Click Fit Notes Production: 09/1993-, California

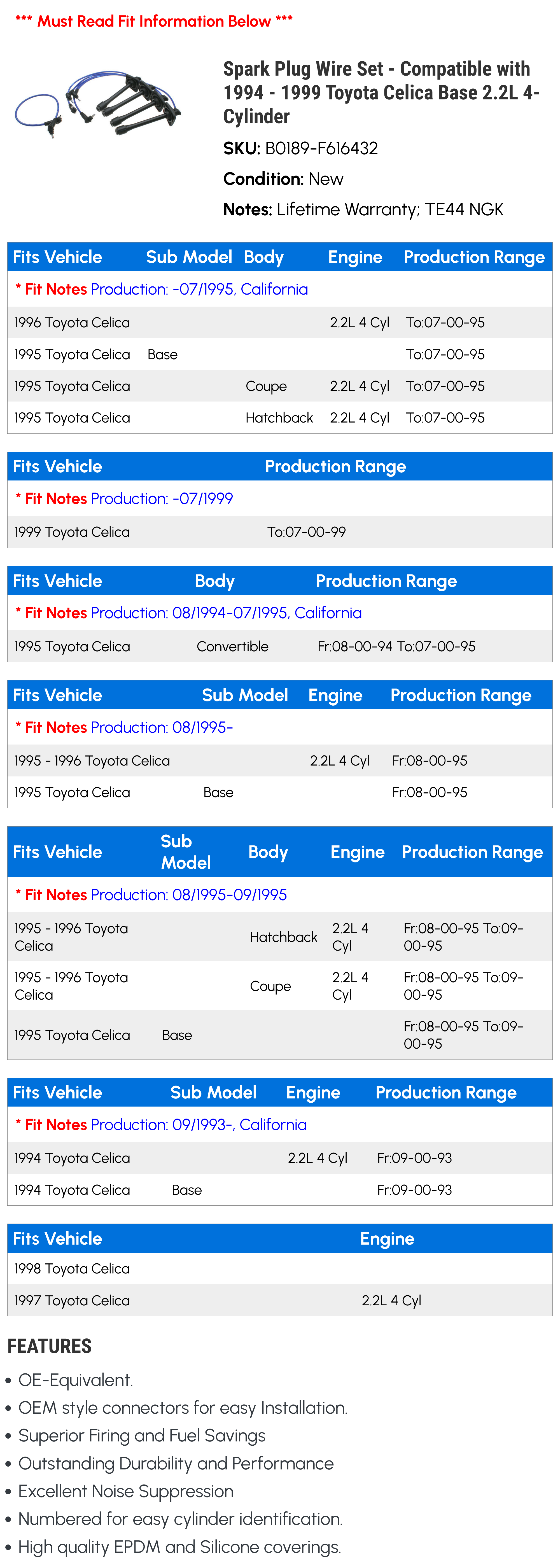[x=161, y=1124]
